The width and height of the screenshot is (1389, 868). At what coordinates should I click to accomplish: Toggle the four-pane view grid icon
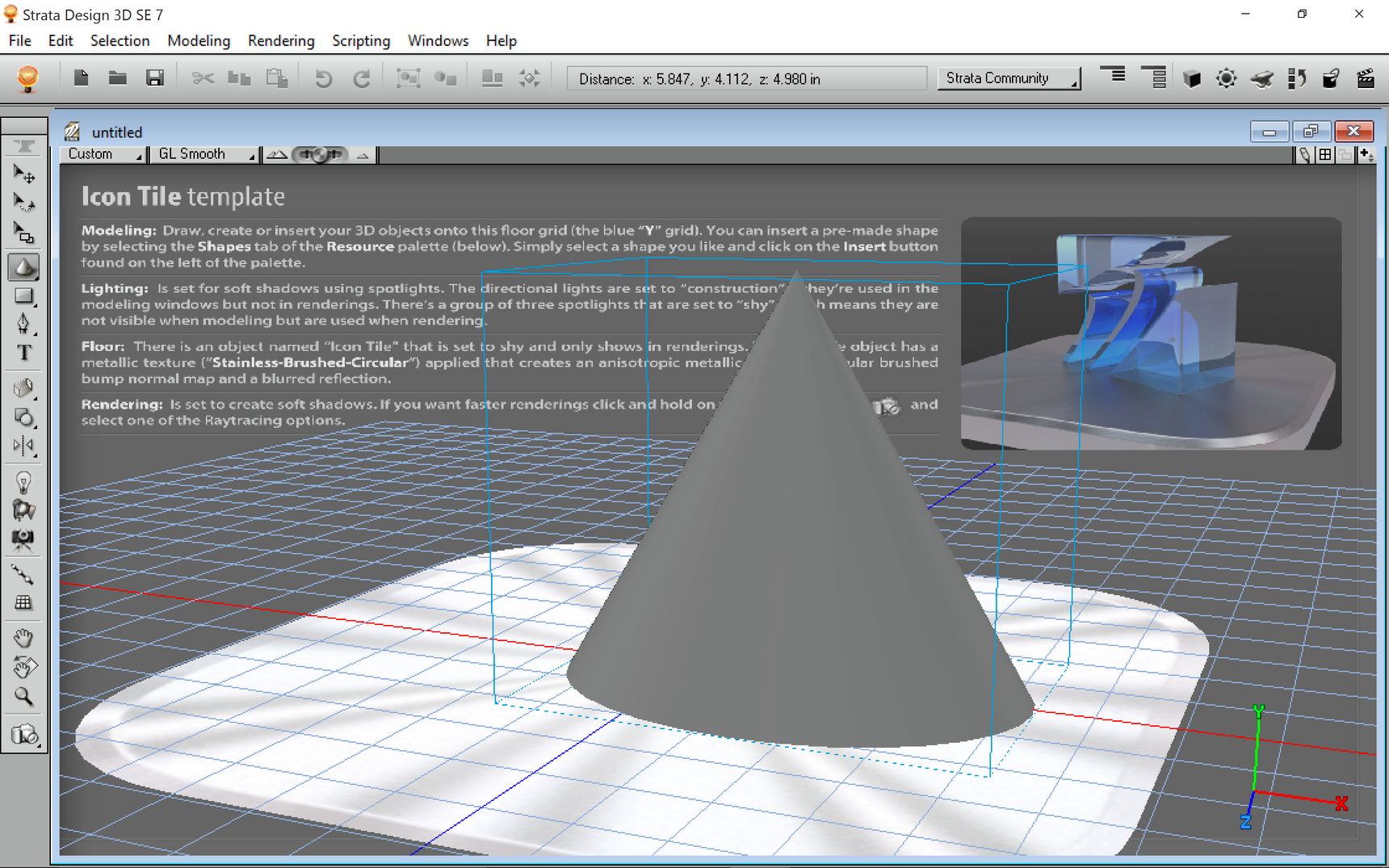click(1325, 155)
